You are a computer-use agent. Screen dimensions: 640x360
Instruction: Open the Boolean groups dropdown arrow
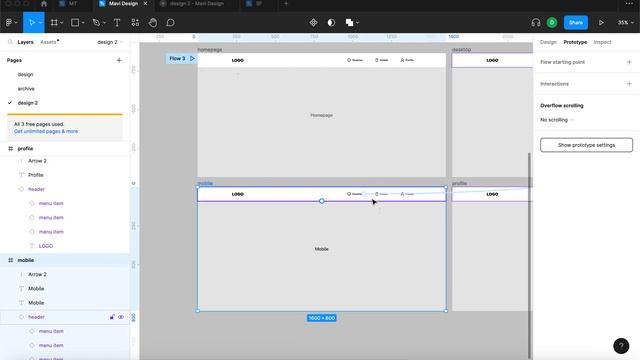click(358, 23)
